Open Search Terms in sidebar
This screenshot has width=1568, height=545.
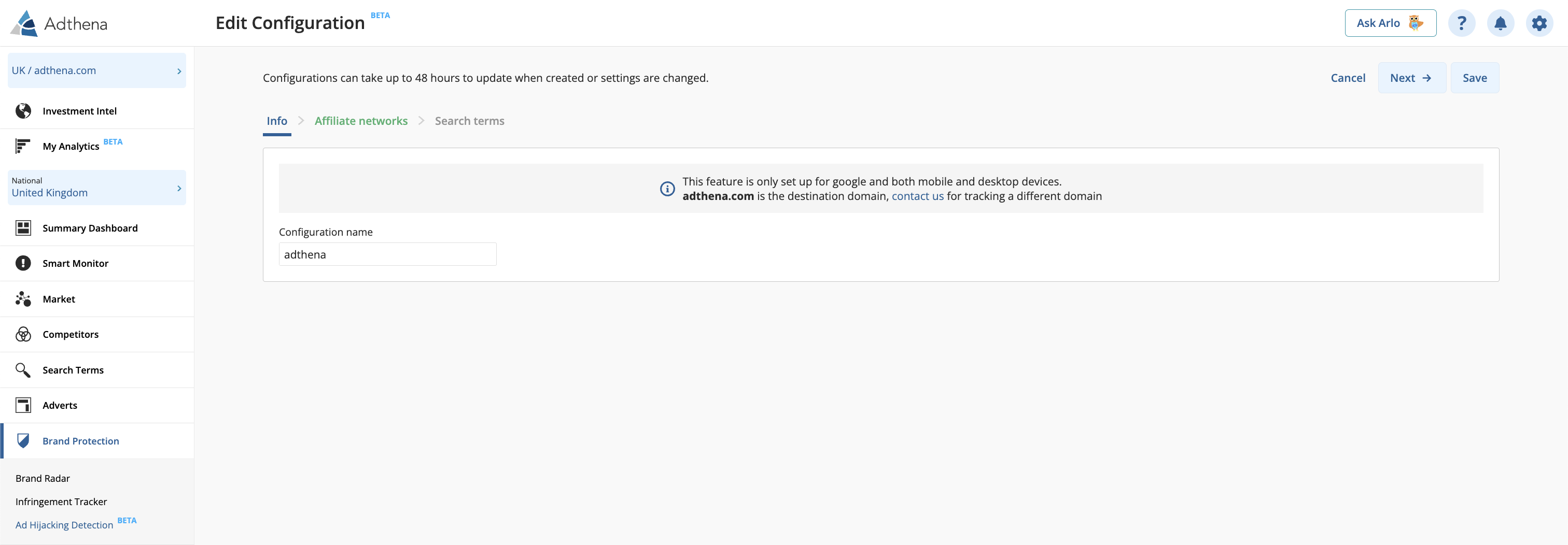tap(97, 370)
